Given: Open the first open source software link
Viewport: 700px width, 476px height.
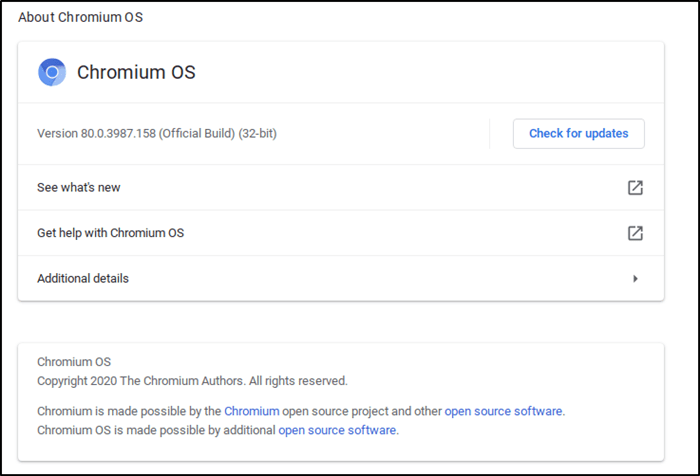Looking at the screenshot, I should click(503, 411).
